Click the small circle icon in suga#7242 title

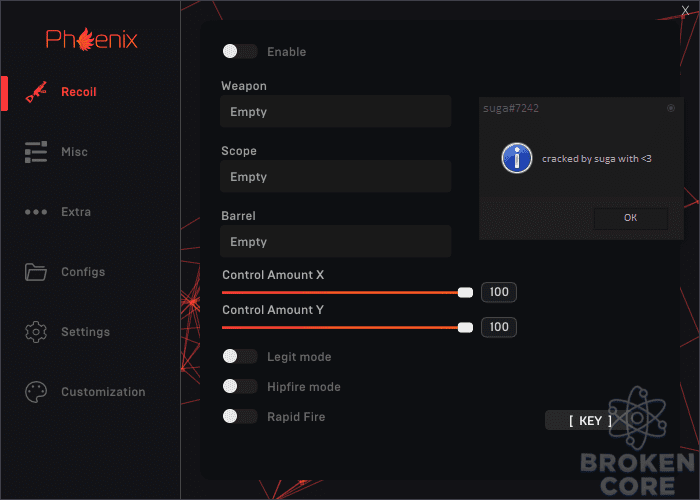click(x=671, y=108)
